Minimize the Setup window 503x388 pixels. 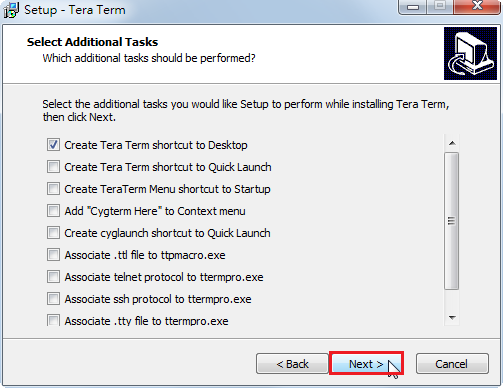413,7
